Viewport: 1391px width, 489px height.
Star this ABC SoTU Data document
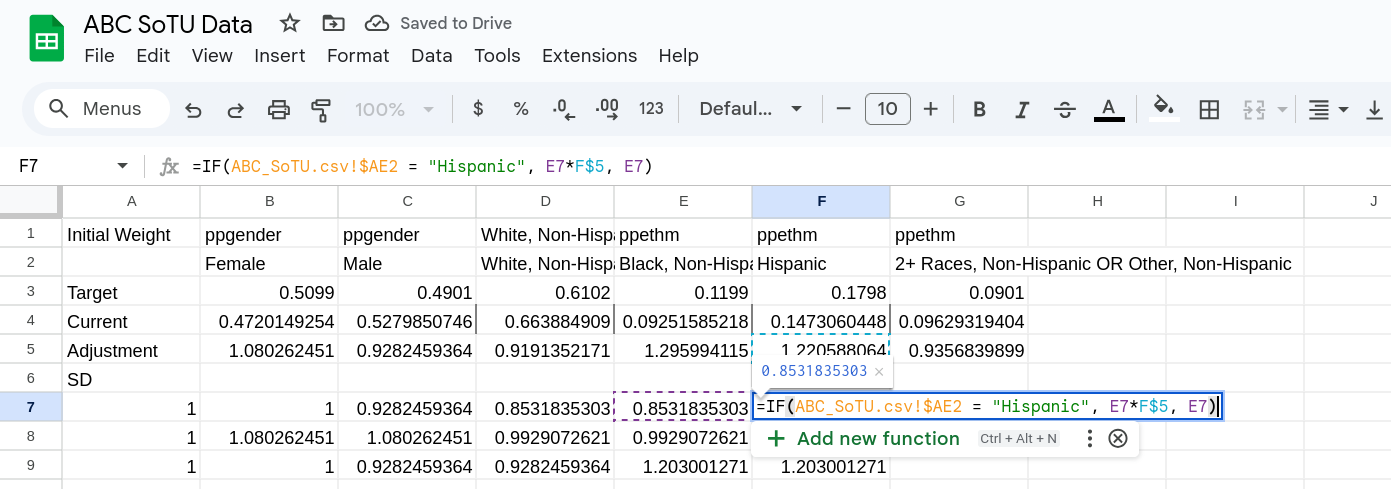(x=289, y=23)
